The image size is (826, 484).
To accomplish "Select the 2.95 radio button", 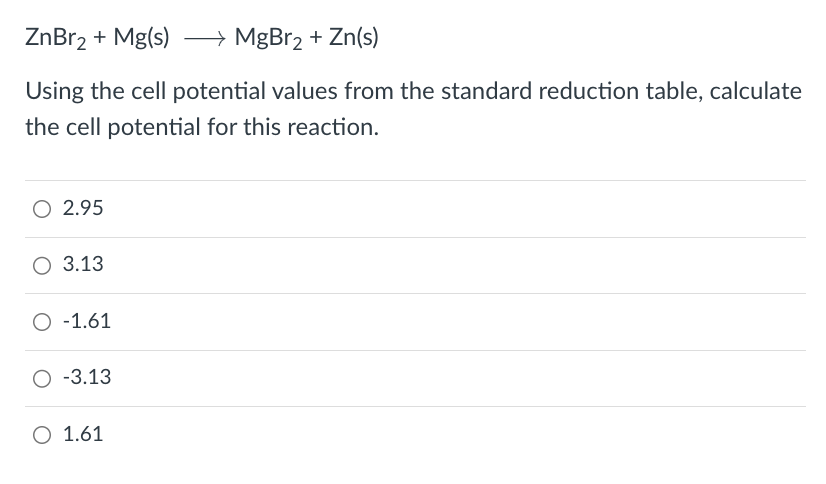I will pyautogui.click(x=42, y=209).
